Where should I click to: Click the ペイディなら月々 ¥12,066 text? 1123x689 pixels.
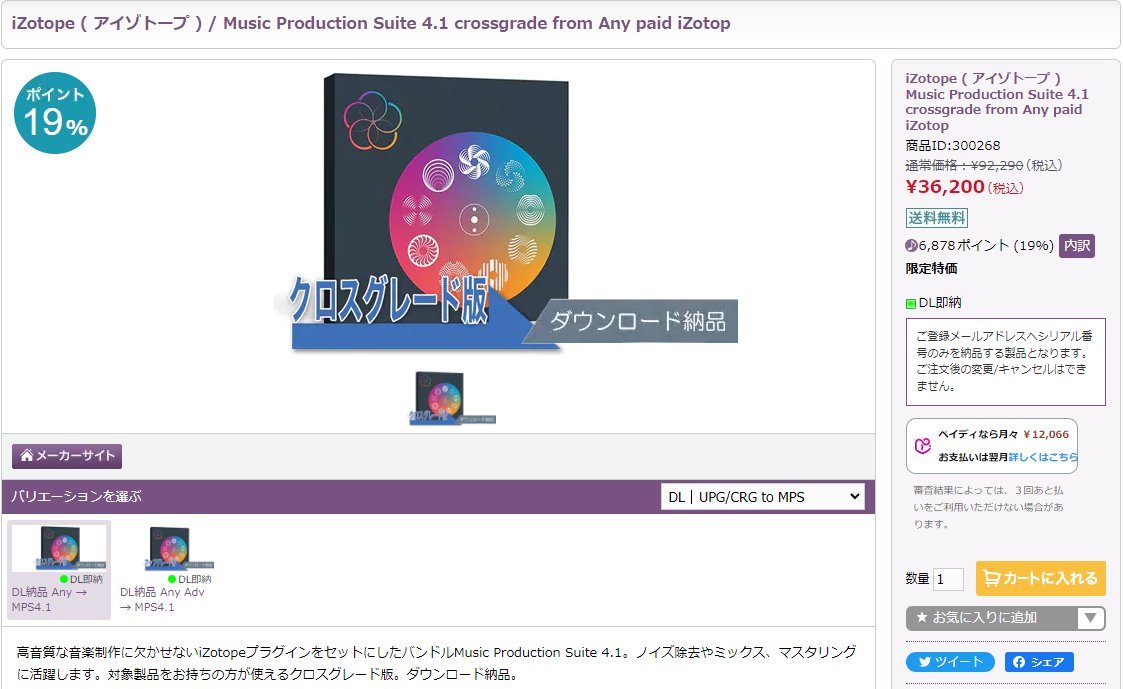[1003, 434]
